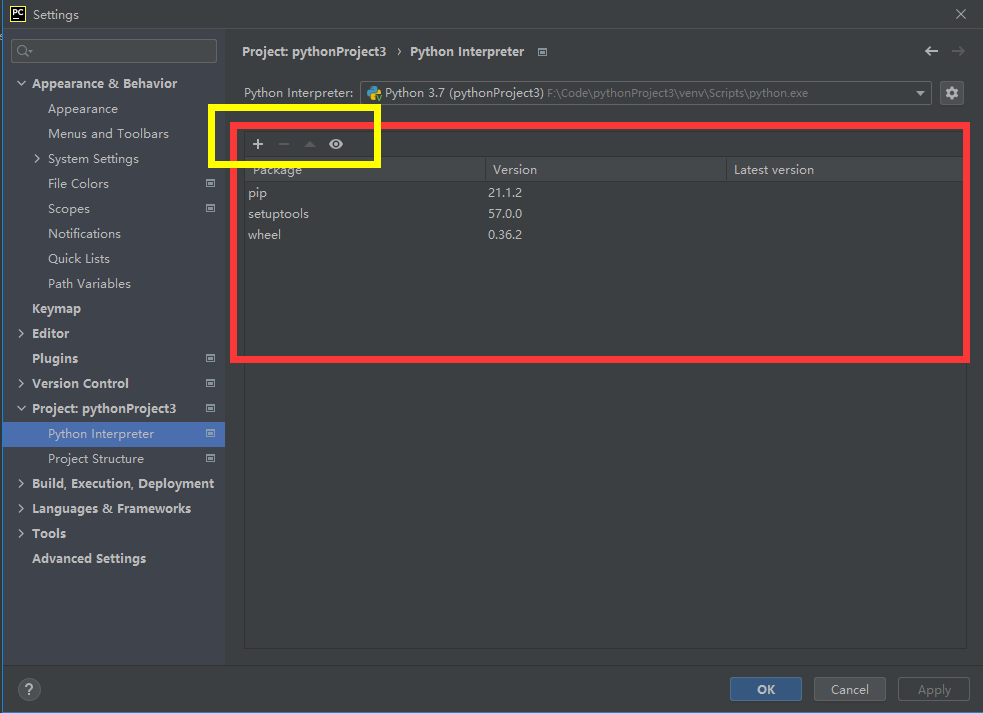The image size is (983, 713).
Task: Select Python Interpreter in the tree
Action: click(113, 434)
